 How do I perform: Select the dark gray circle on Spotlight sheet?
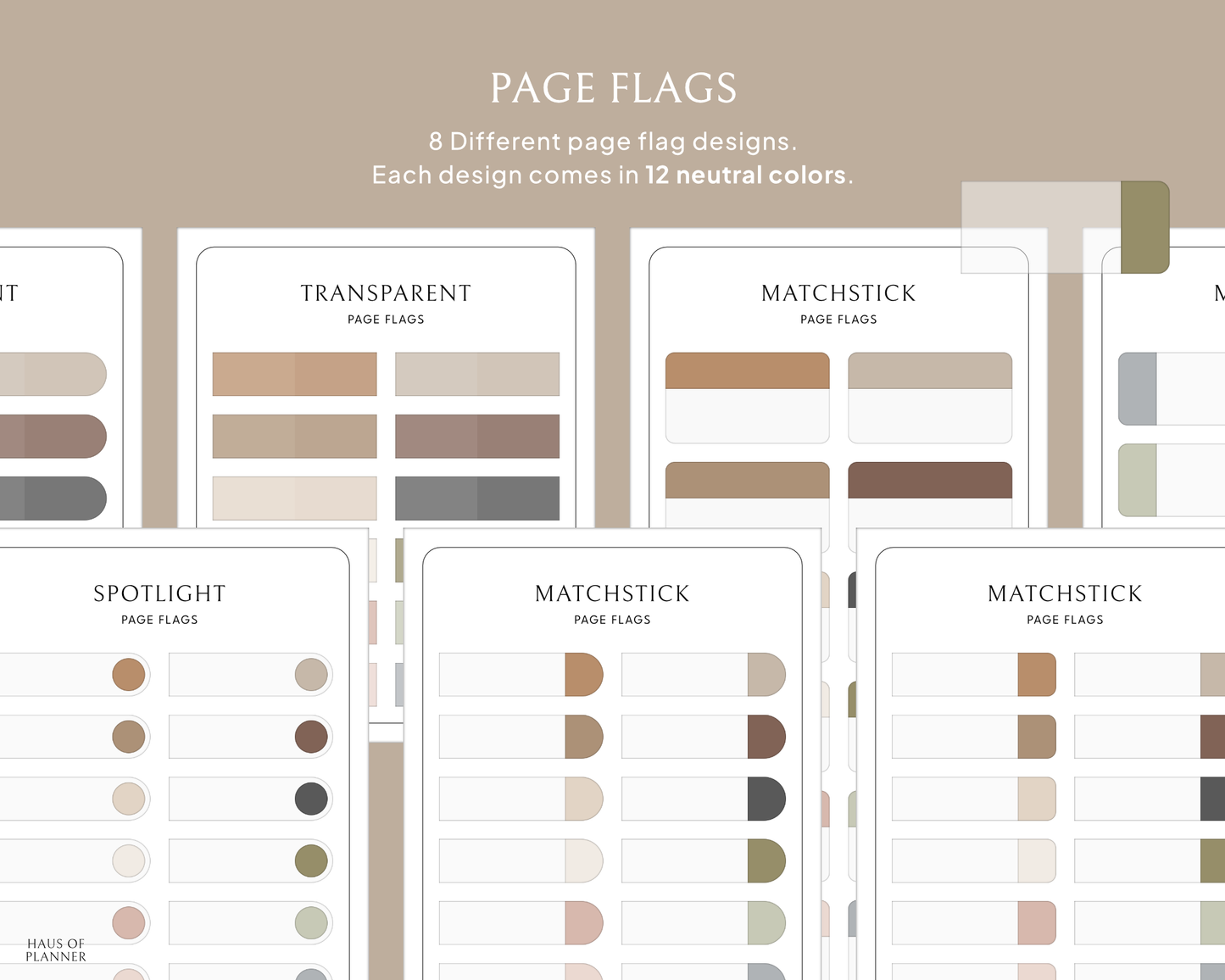coord(311,799)
